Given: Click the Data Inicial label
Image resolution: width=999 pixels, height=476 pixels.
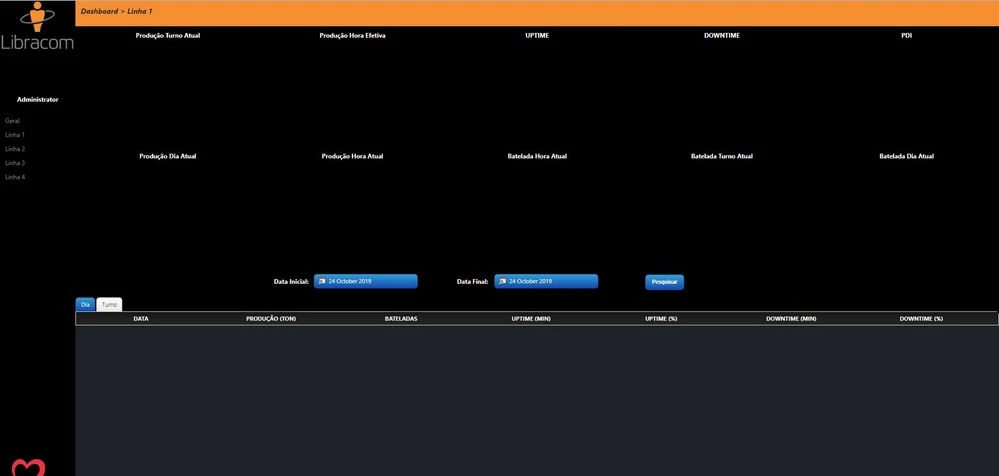Looking at the screenshot, I should [291, 281].
